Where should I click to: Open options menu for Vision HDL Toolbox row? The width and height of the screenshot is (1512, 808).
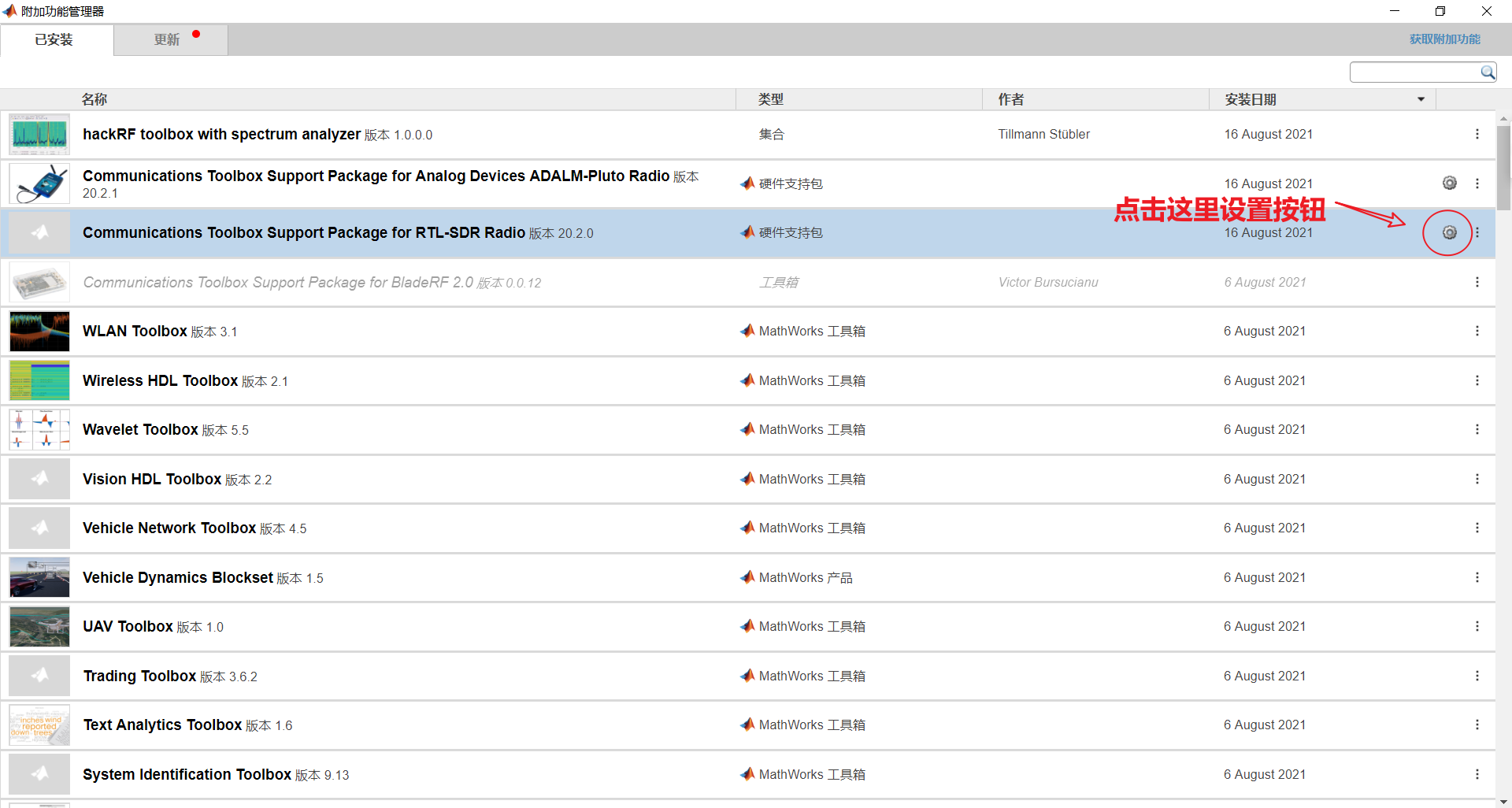pyautogui.click(x=1477, y=479)
